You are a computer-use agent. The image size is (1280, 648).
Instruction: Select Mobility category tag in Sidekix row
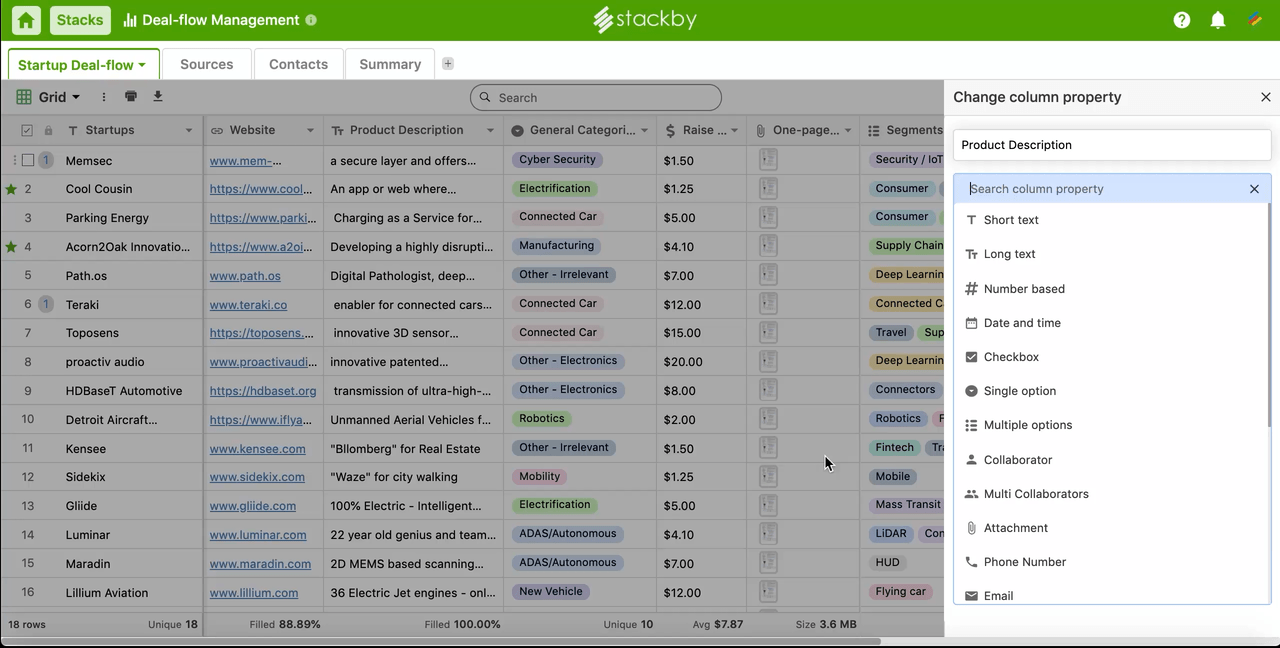point(540,477)
